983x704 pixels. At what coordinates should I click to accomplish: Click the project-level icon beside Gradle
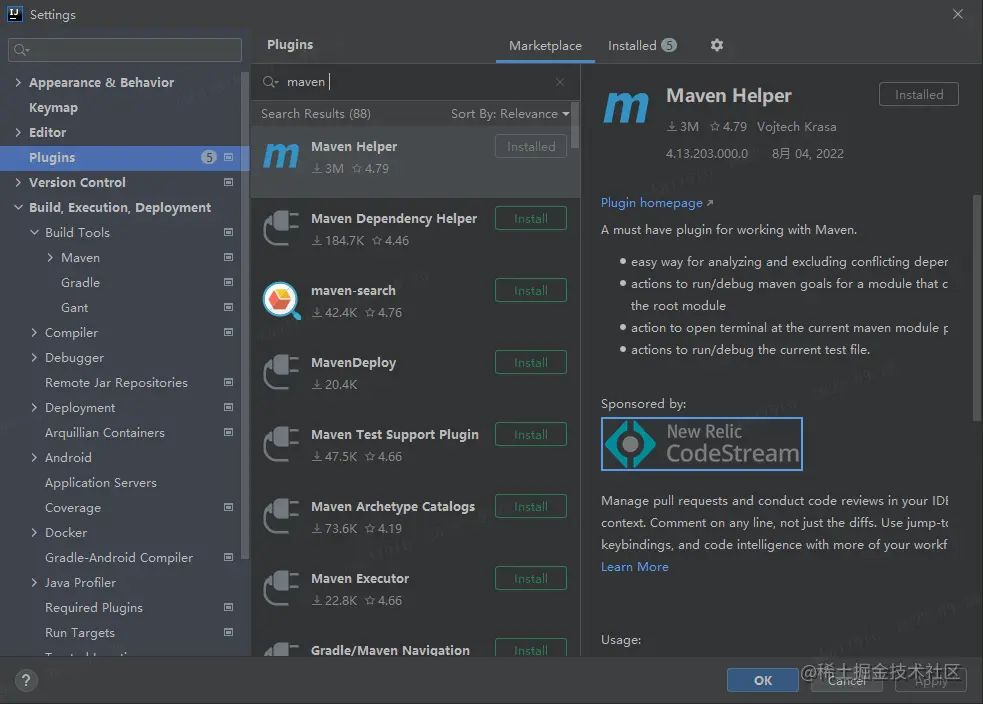(x=228, y=283)
